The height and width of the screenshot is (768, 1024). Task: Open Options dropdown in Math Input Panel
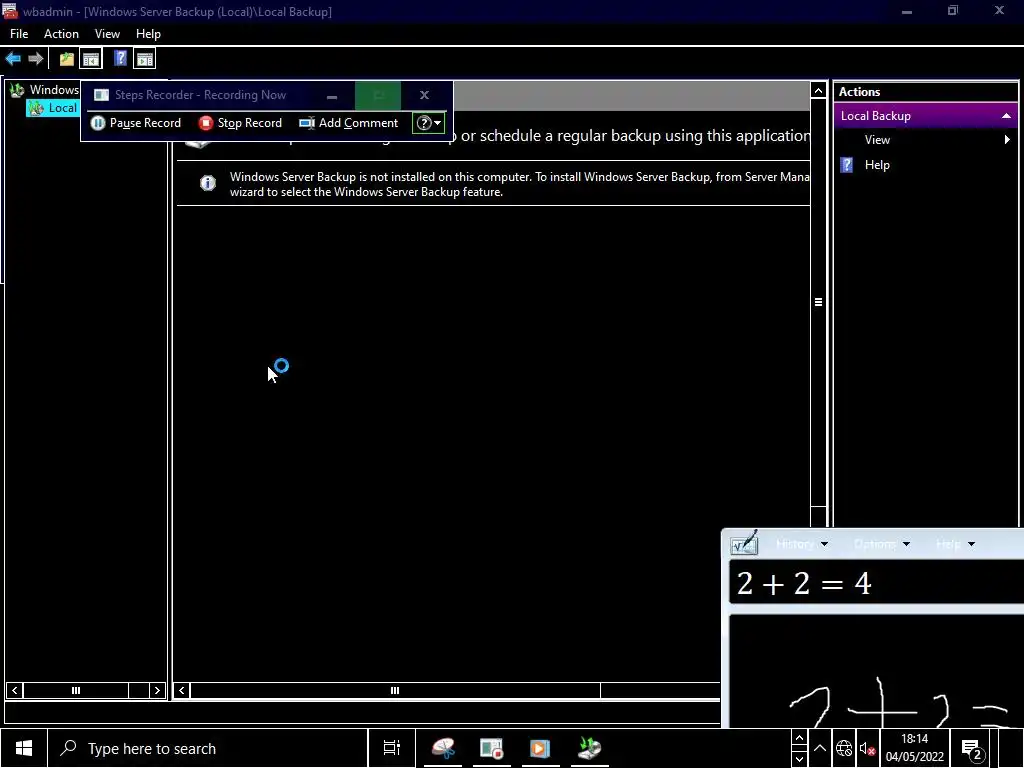click(x=882, y=543)
